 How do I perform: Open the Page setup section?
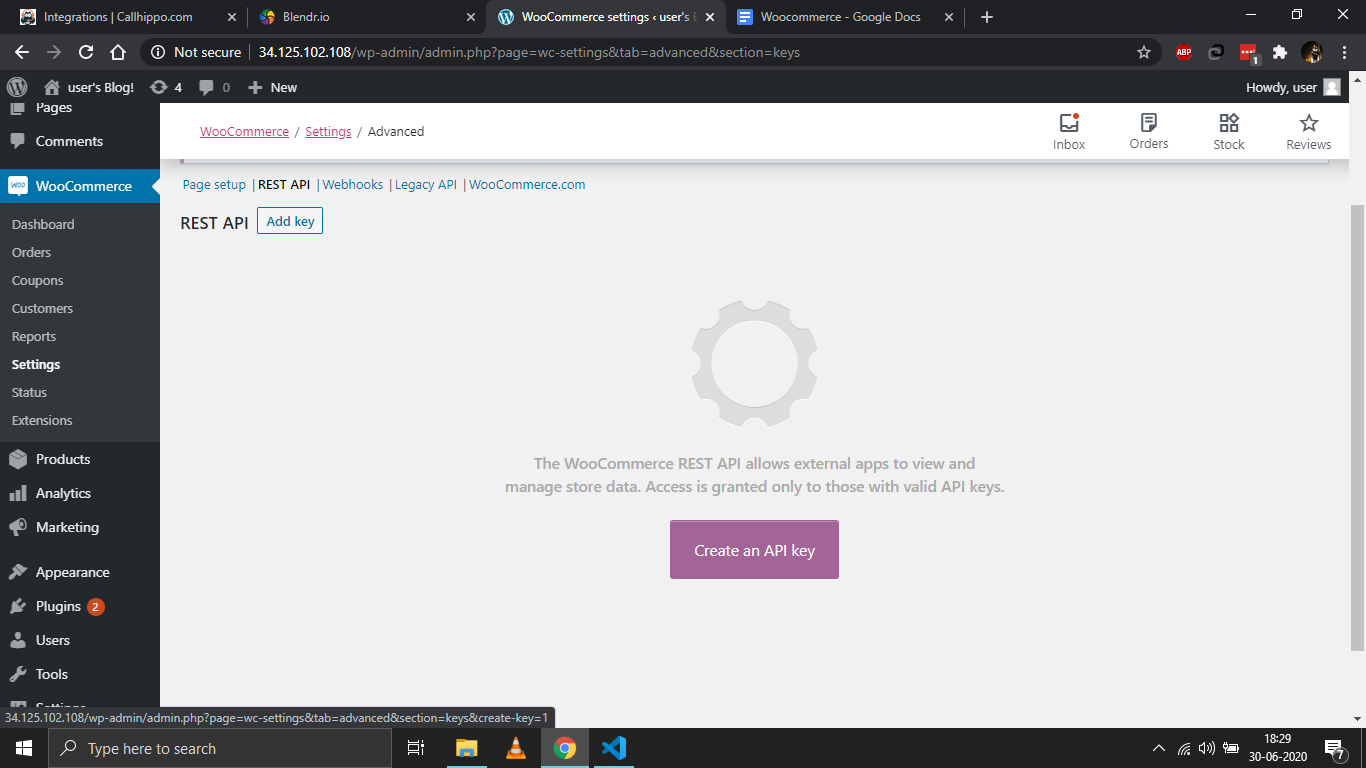point(214,184)
